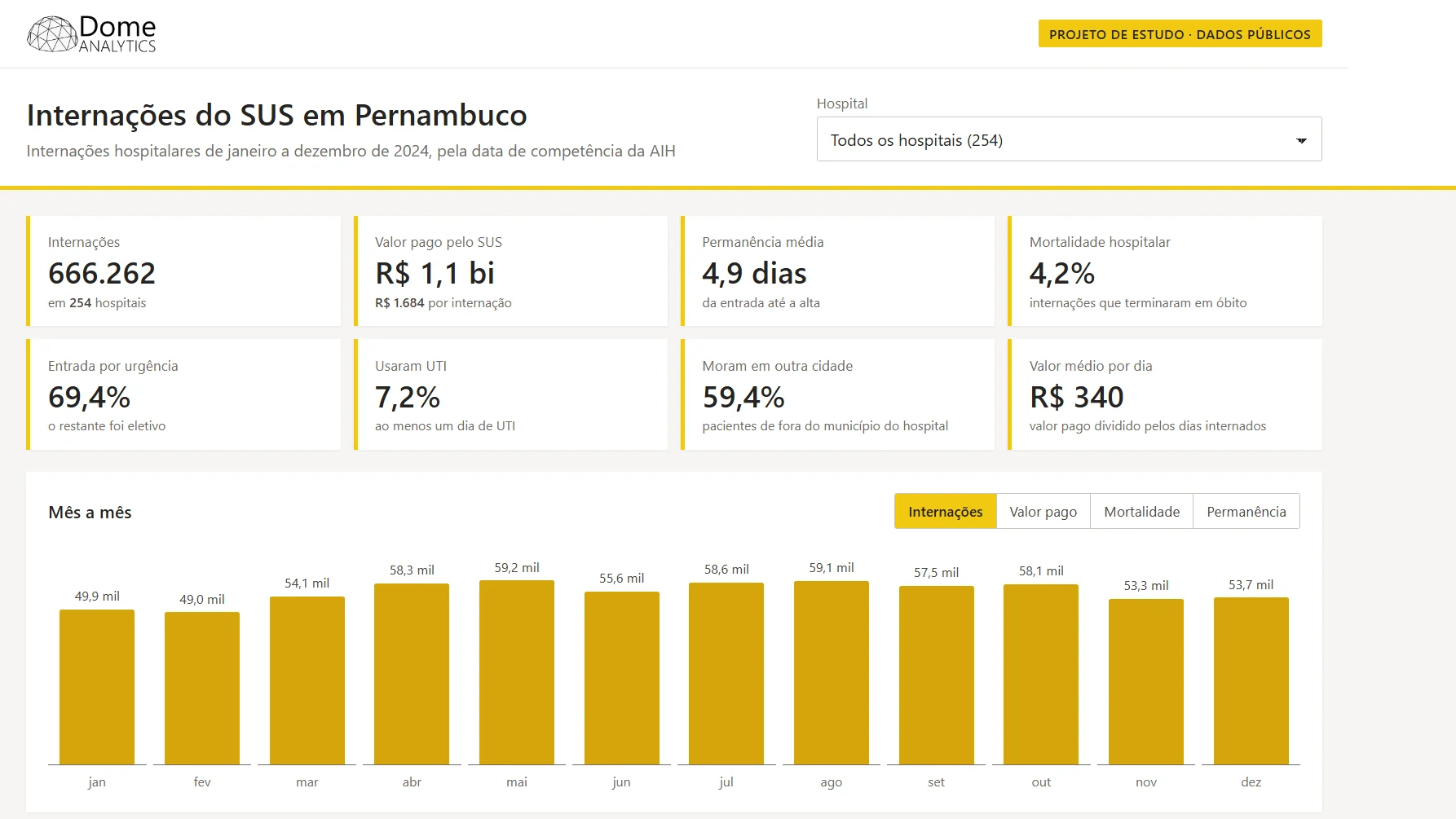Switch to the Permanência tab
This screenshot has width=1456, height=819.
pos(1246,511)
